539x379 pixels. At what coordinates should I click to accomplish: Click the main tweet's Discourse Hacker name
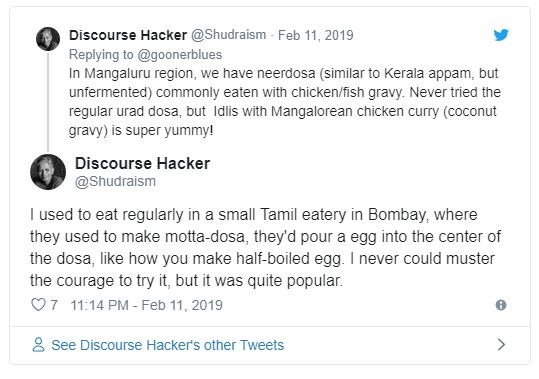pyautogui.click(x=142, y=163)
